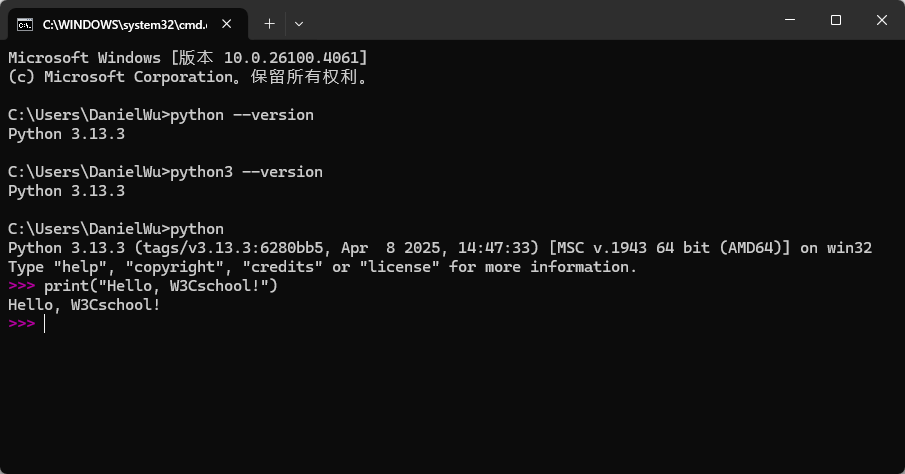This screenshot has width=905, height=474.
Task: Maximize the terminal window
Action: (836, 20)
